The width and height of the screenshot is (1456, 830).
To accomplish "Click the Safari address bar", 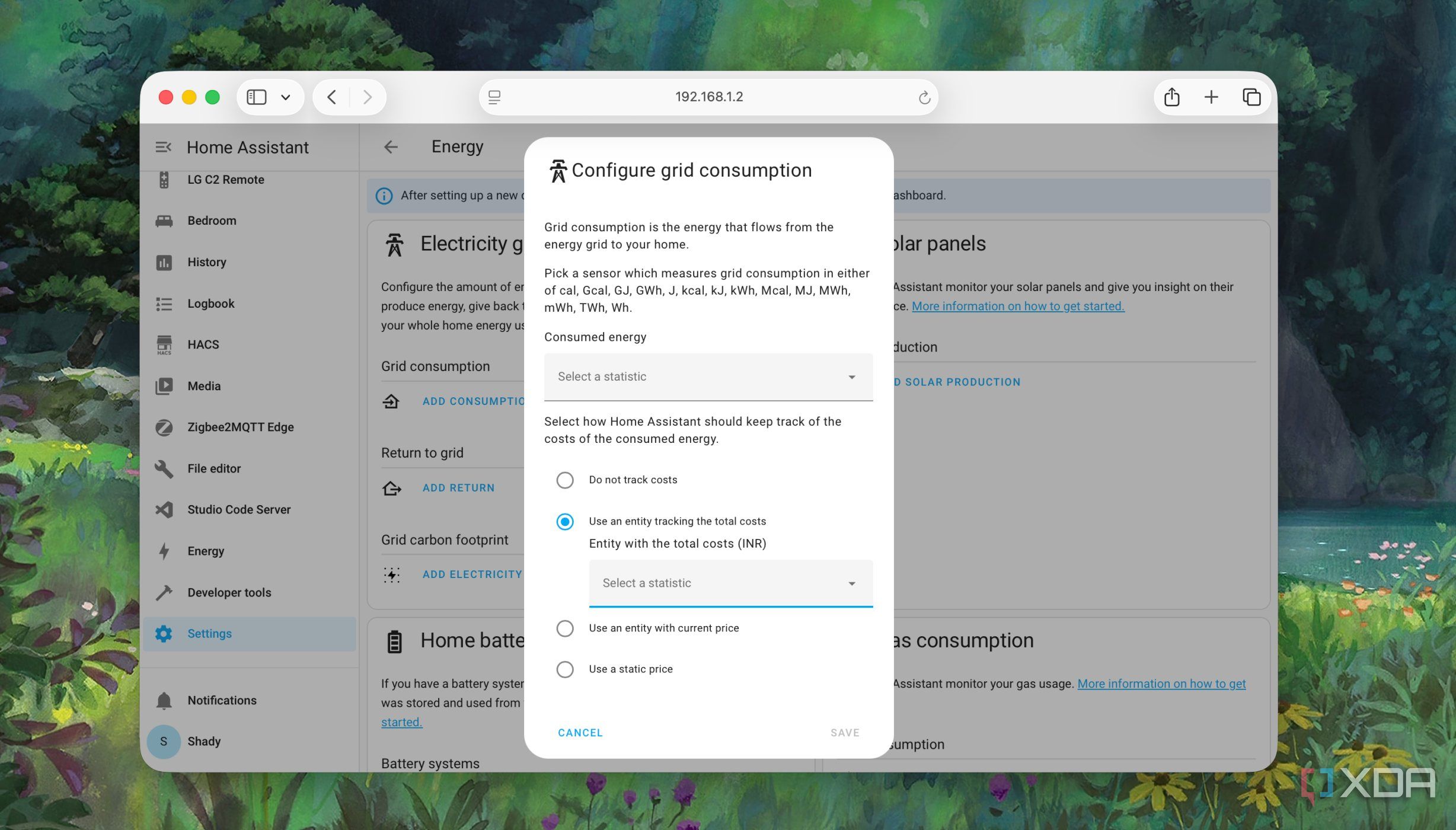I will [708, 97].
